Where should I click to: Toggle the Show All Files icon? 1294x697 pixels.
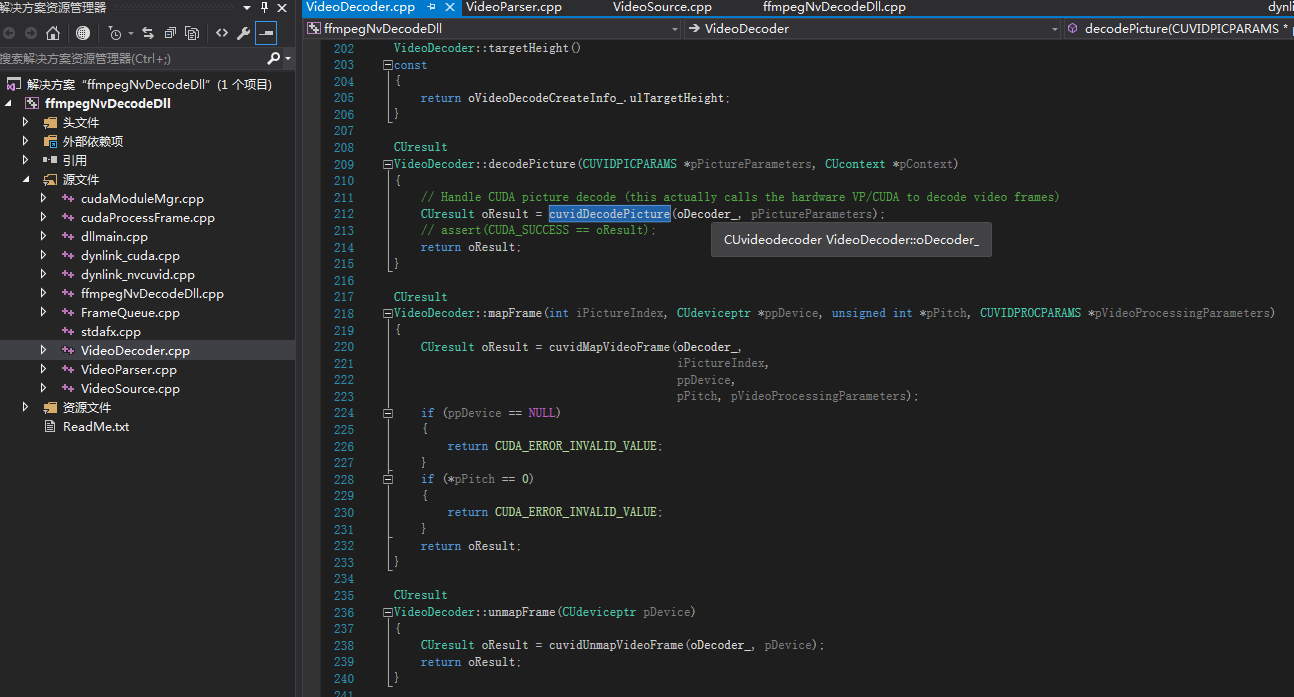point(192,33)
